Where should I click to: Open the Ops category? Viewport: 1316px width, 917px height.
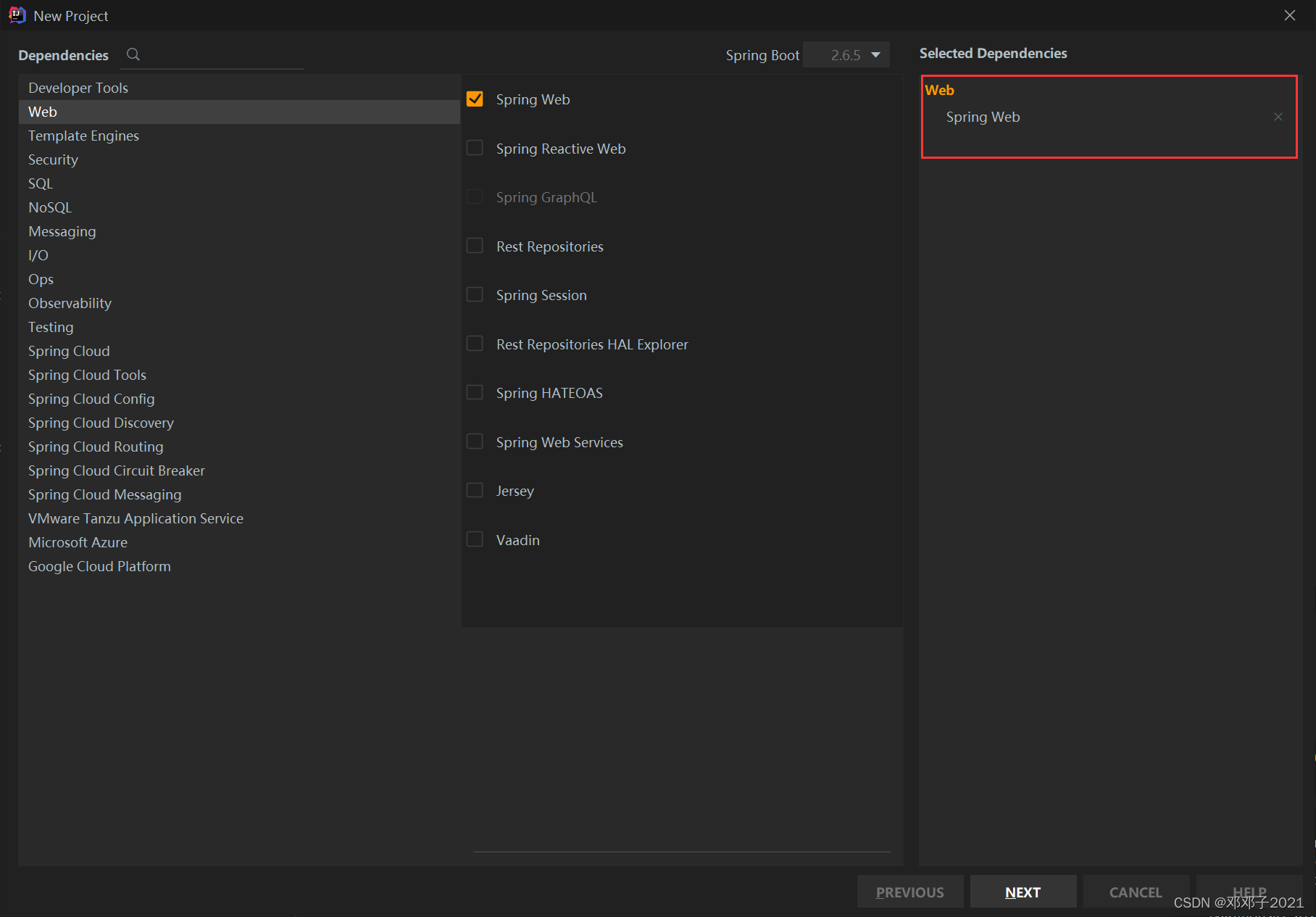tap(239, 279)
